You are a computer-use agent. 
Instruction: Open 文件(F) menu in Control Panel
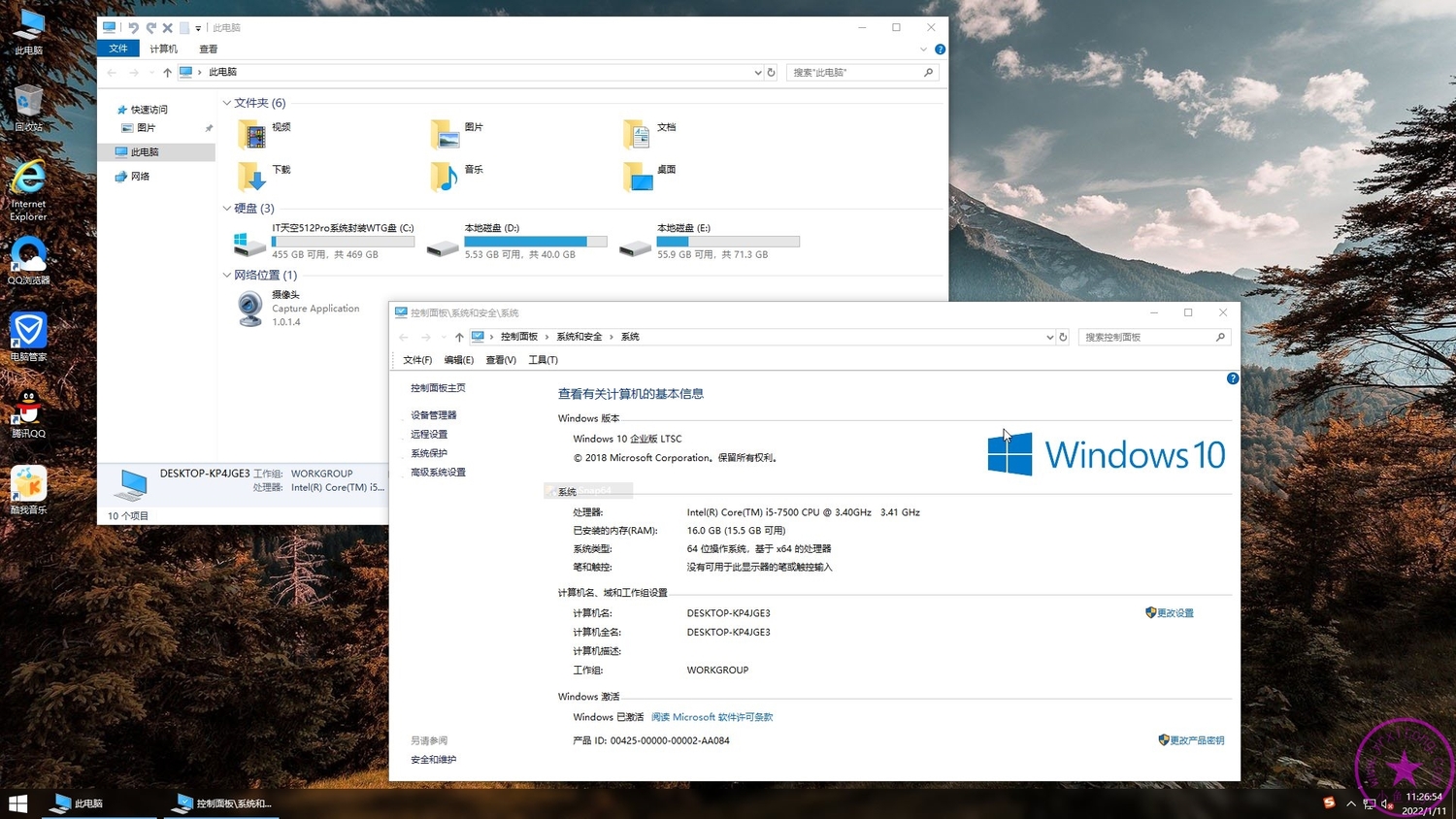pos(417,360)
